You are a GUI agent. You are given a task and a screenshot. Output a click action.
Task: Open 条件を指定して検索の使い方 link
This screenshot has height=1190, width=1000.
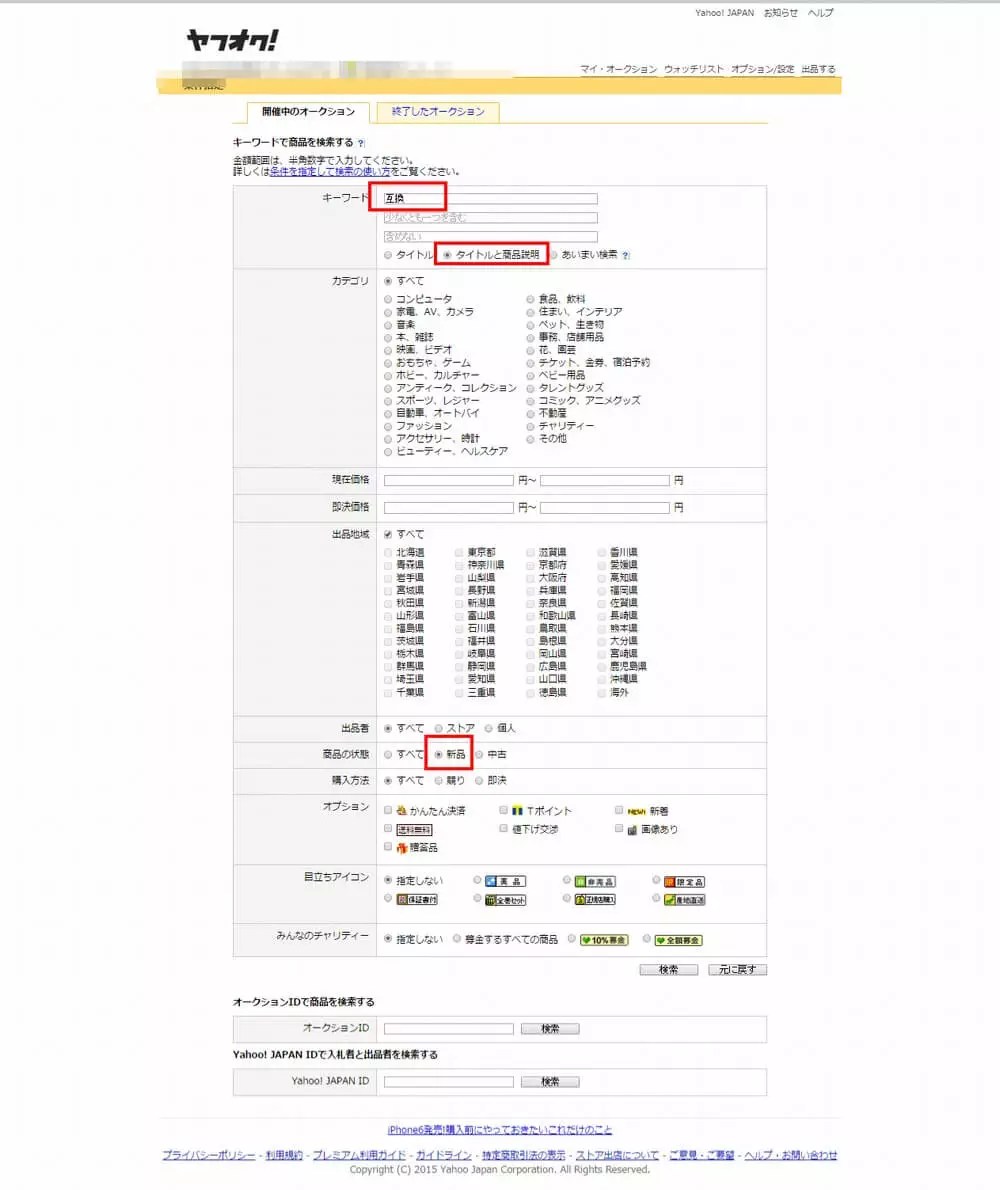[330, 172]
